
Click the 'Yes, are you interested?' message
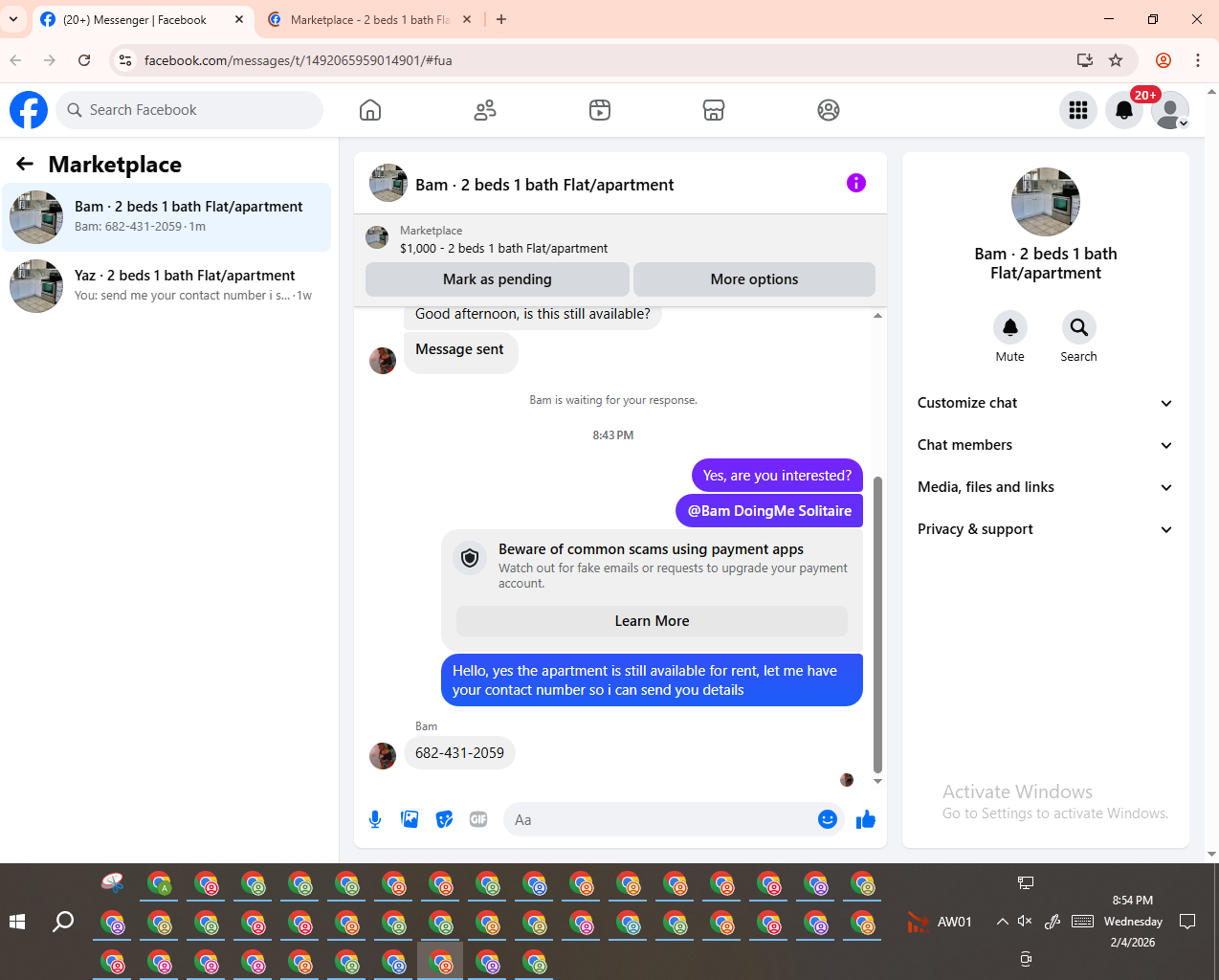tap(777, 476)
